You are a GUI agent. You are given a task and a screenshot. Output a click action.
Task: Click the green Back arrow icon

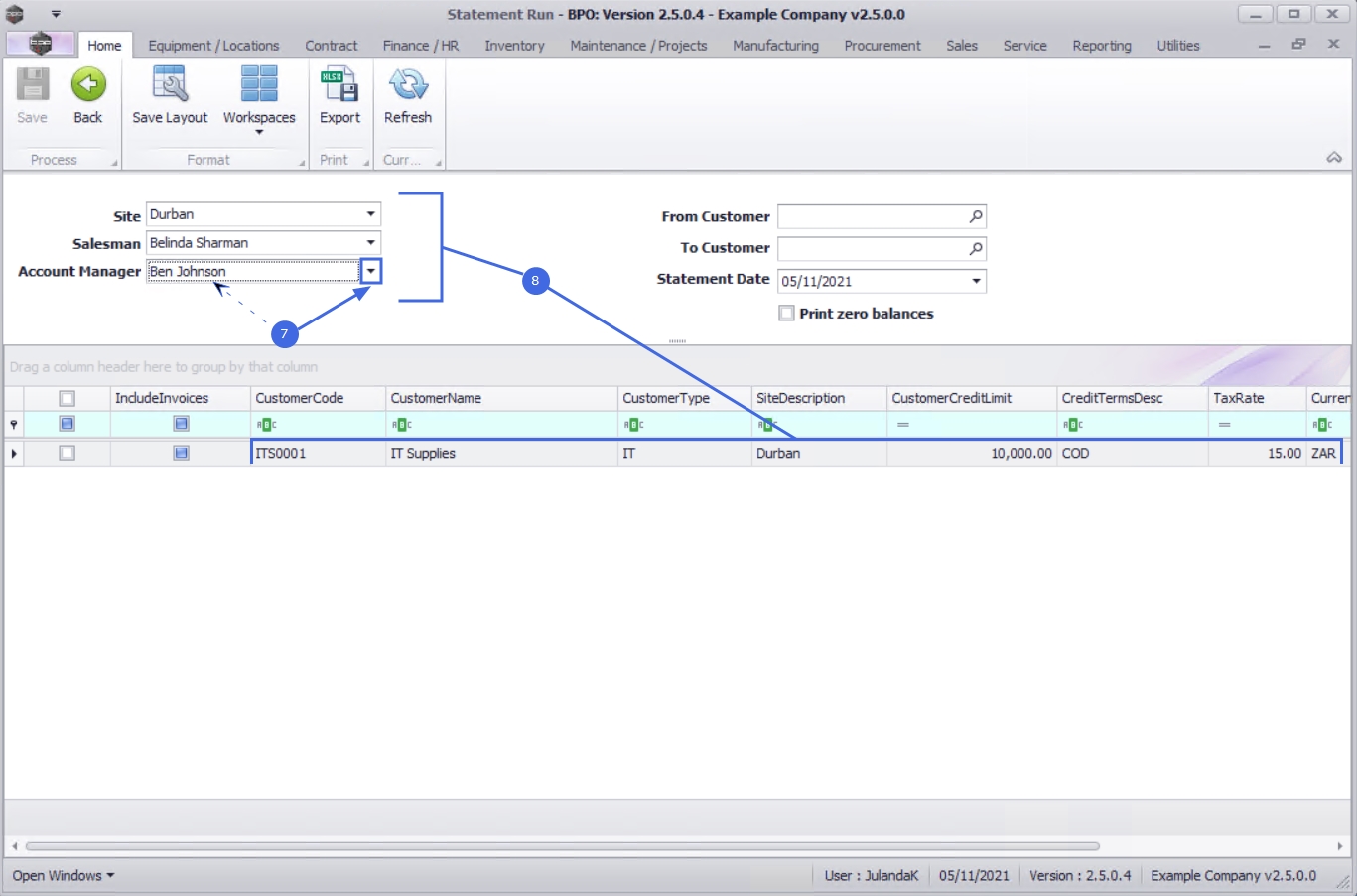[x=88, y=85]
